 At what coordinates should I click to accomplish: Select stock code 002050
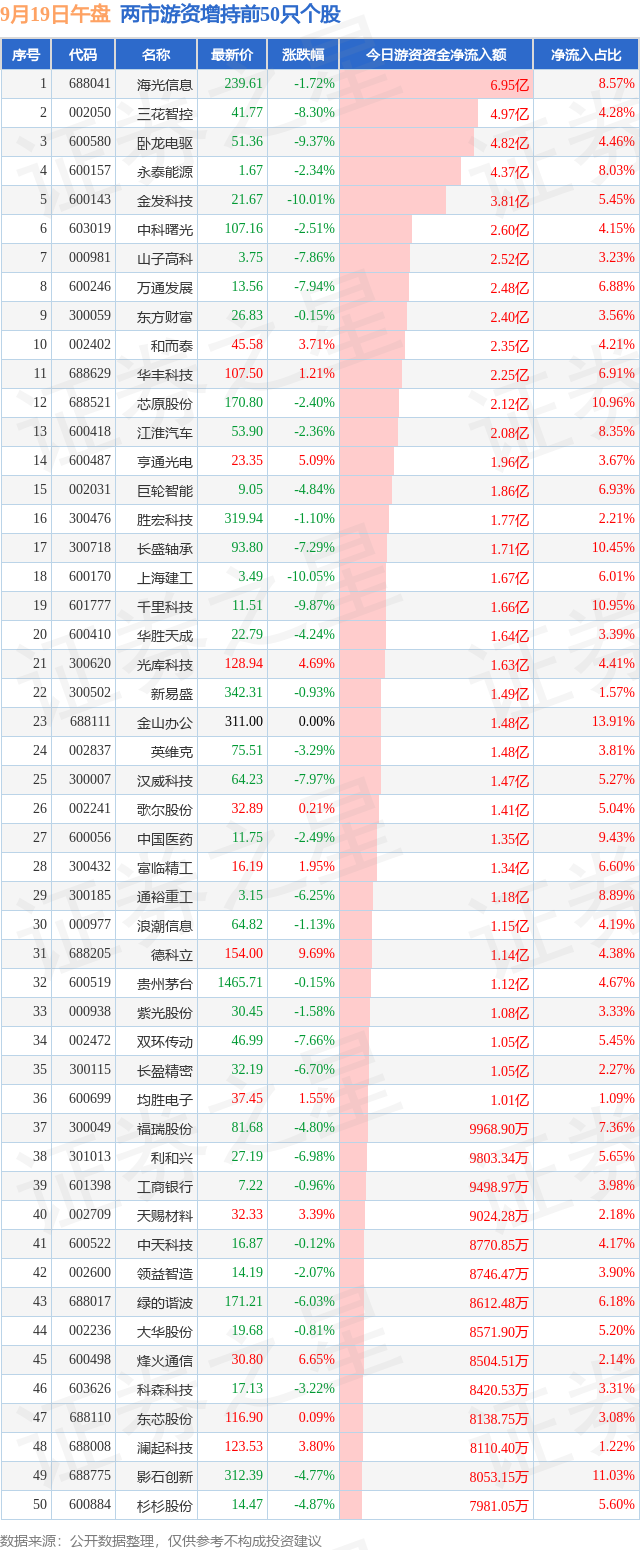(90, 113)
